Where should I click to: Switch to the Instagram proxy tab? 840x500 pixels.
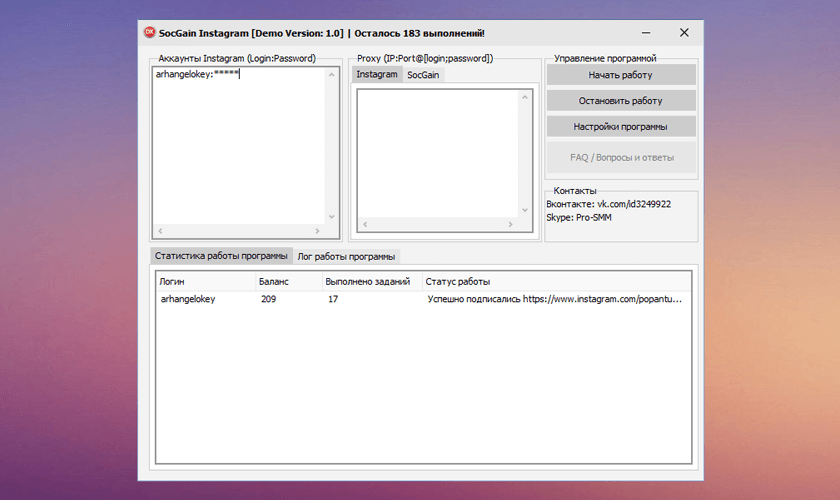coord(377,74)
